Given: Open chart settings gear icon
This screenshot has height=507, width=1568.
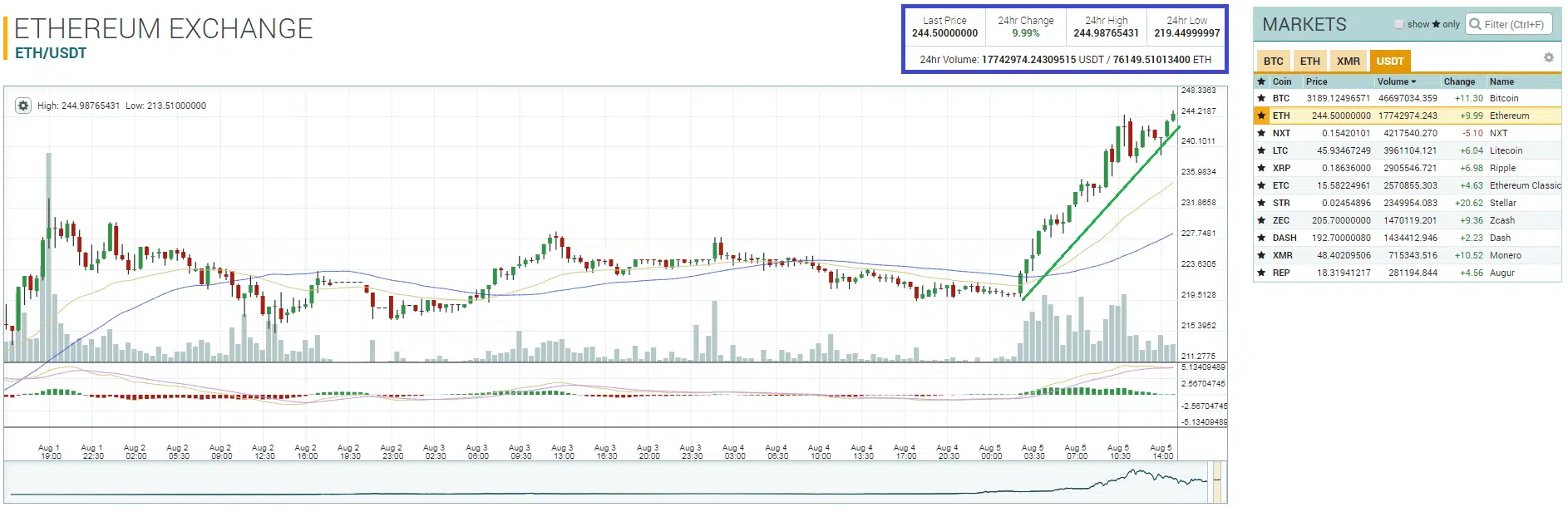Looking at the screenshot, I should (23, 106).
